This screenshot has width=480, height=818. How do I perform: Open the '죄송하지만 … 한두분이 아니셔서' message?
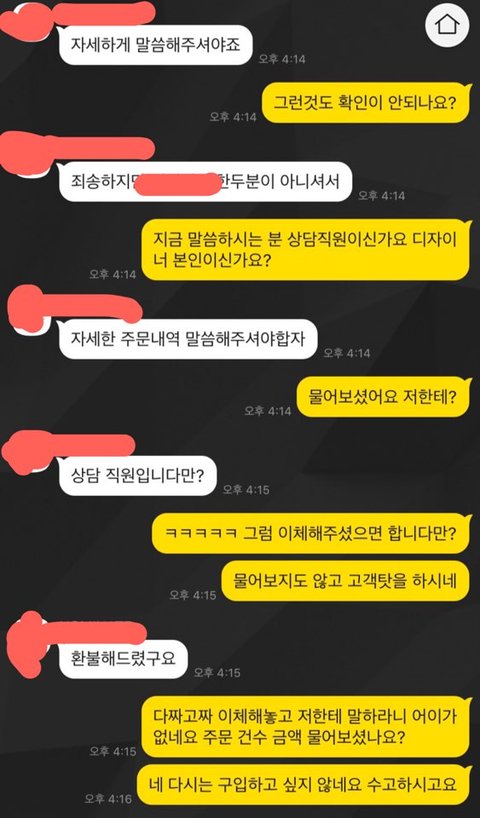(206, 182)
